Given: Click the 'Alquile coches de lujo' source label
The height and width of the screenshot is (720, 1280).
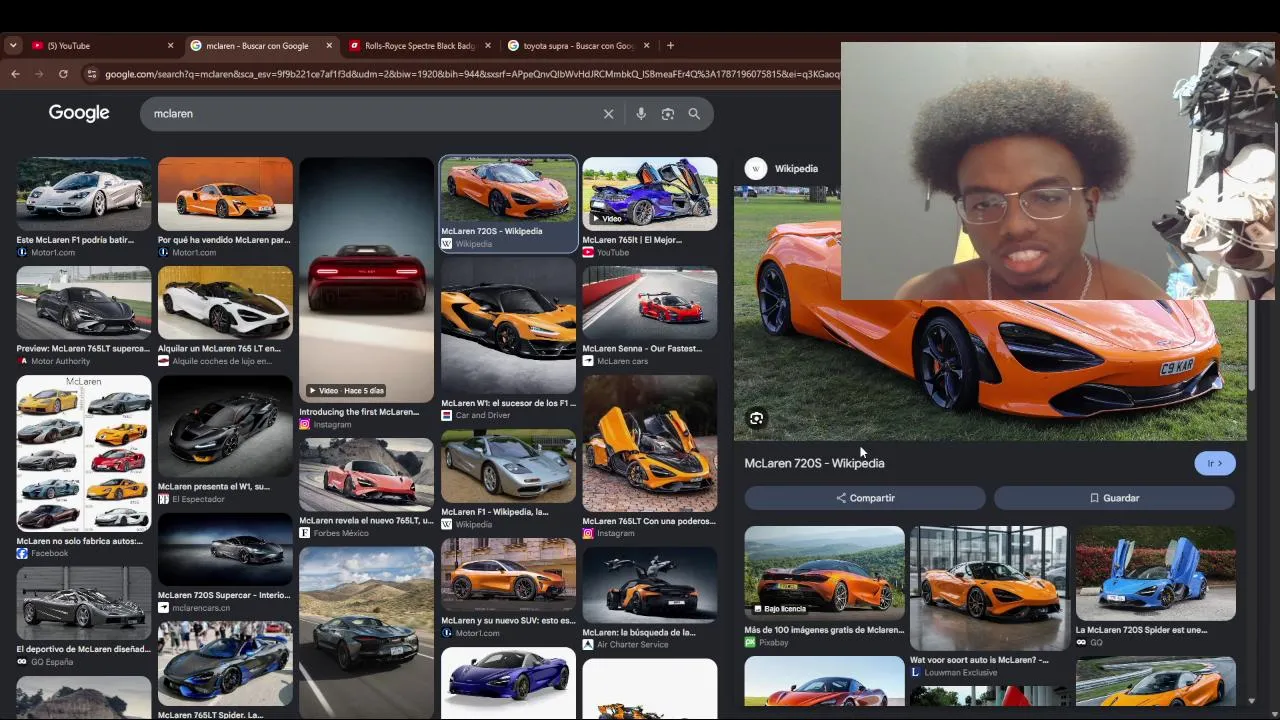Looking at the screenshot, I should (221, 361).
